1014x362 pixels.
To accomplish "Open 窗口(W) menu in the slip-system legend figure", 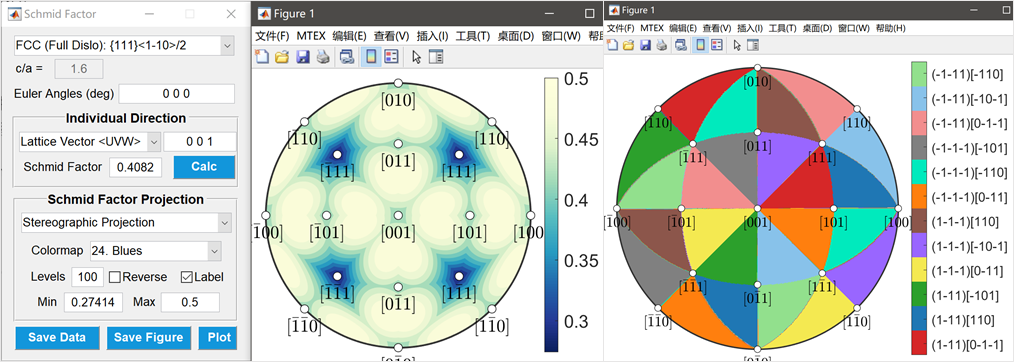I will (853, 28).
